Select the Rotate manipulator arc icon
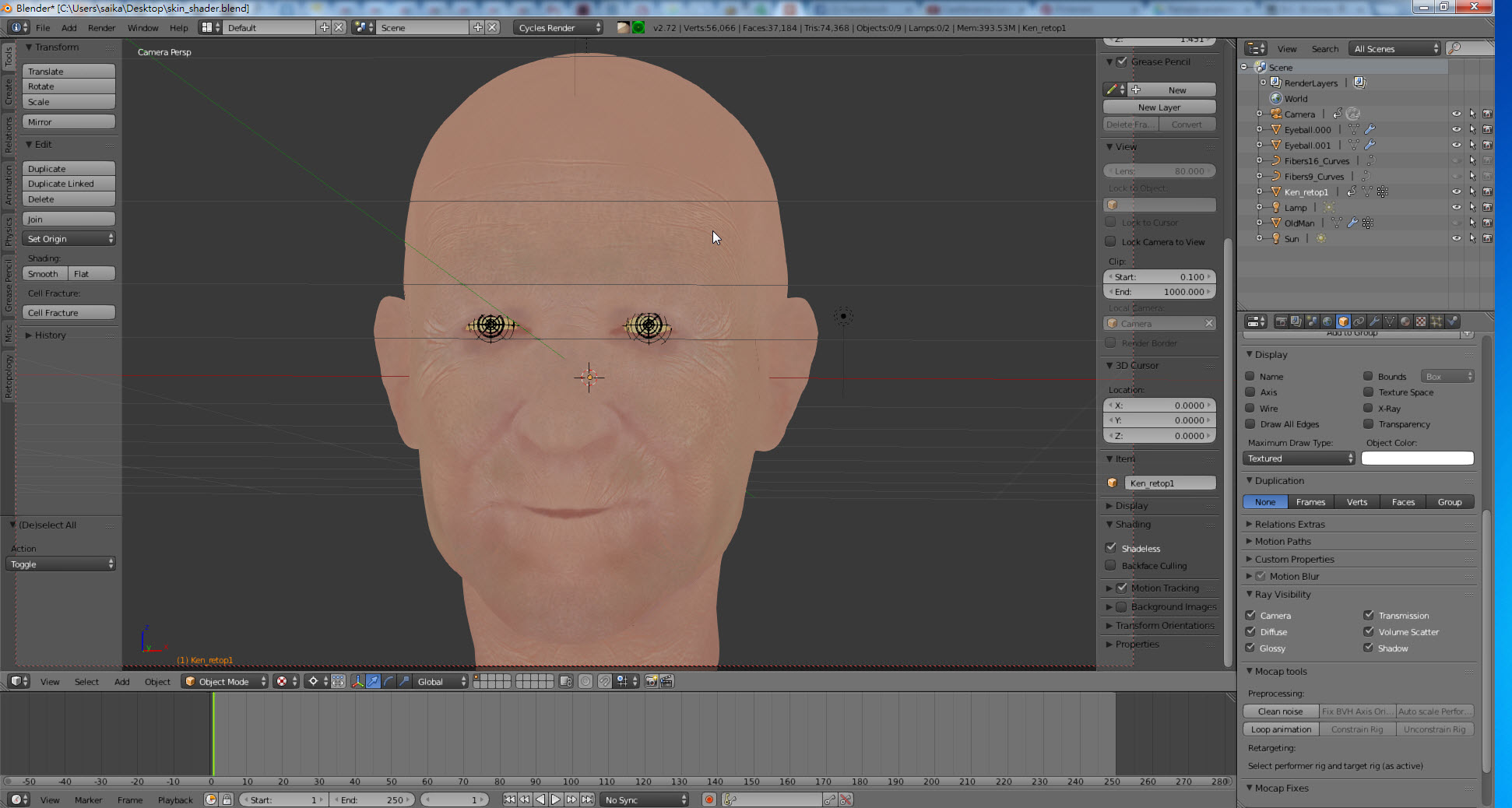Screen dimensions: 1512x808 point(389,681)
